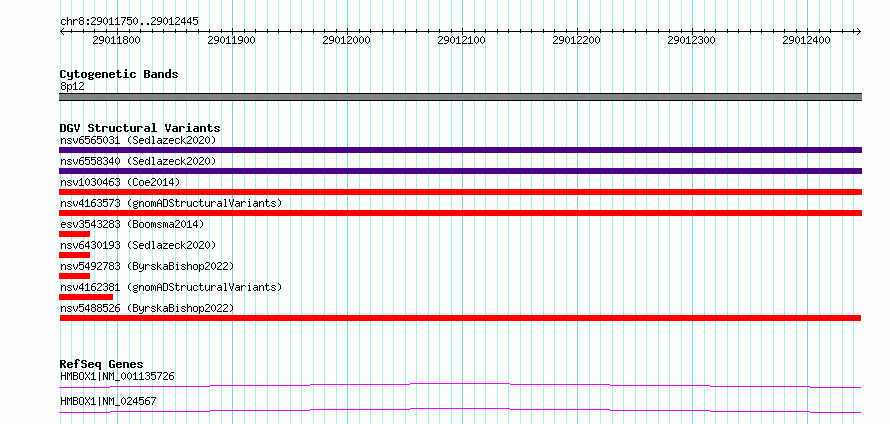This screenshot has height=424, width=890.
Task: Click ruler tick label 29012300
Action: click(692, 40)
